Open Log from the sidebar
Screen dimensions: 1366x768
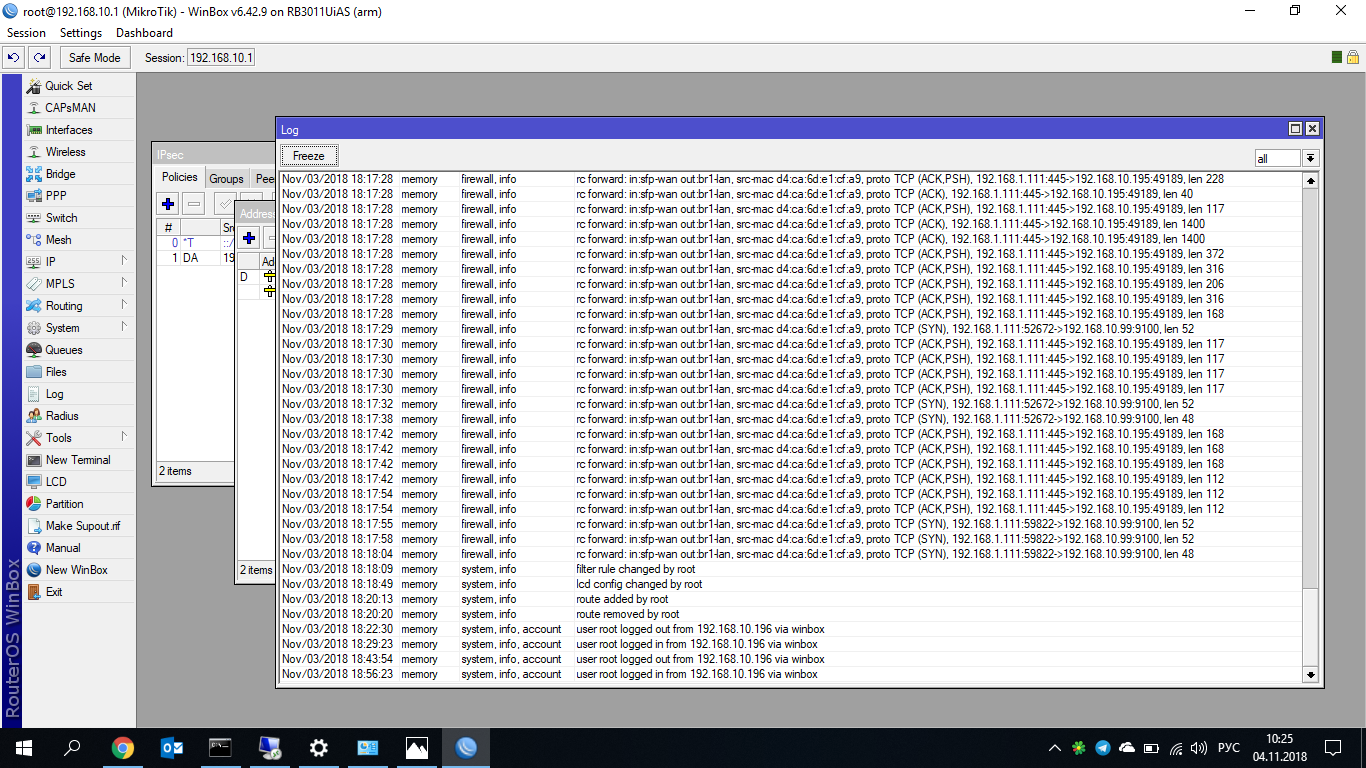(x=79, y=394)
